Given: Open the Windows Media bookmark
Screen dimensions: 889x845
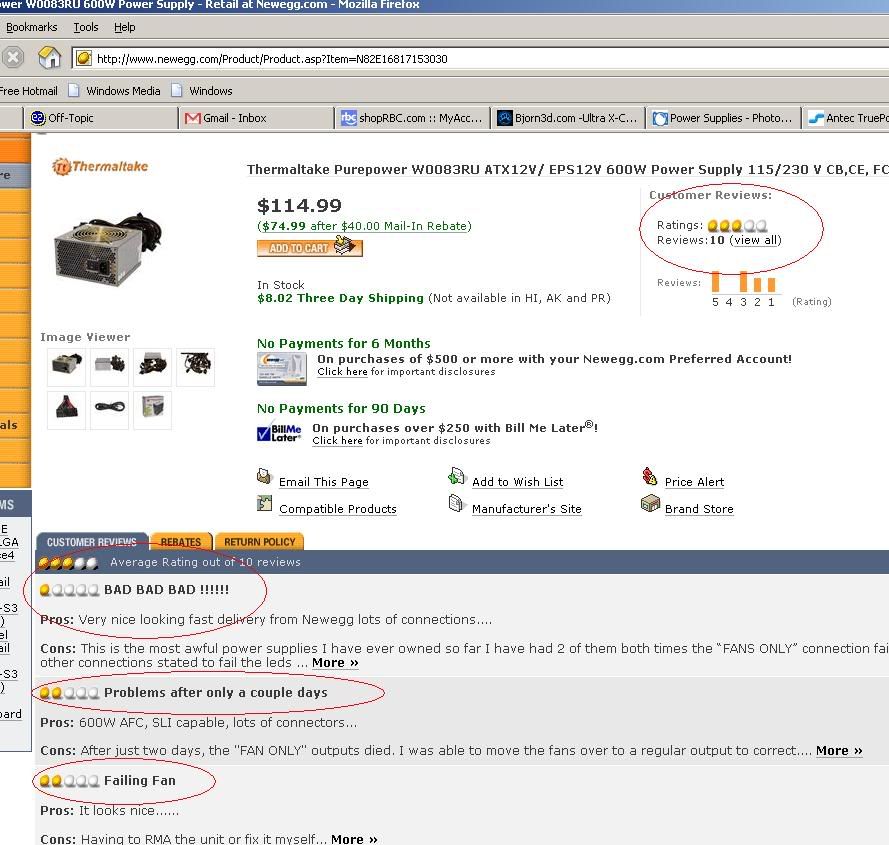Looking at the screenshot, I should [115, 91].
